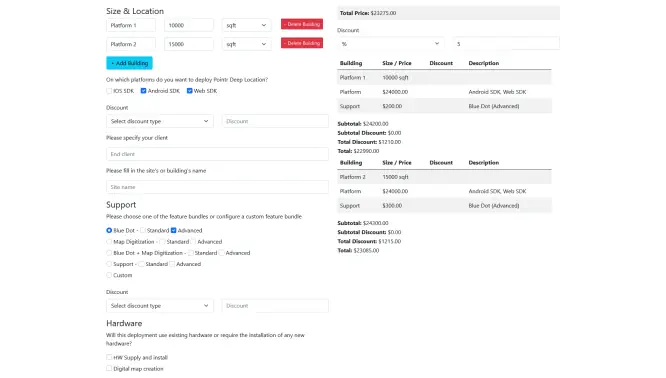Viewport: 666px width, 378px height.
Task: Select the Custom support radio option
Action: [109, 275]
